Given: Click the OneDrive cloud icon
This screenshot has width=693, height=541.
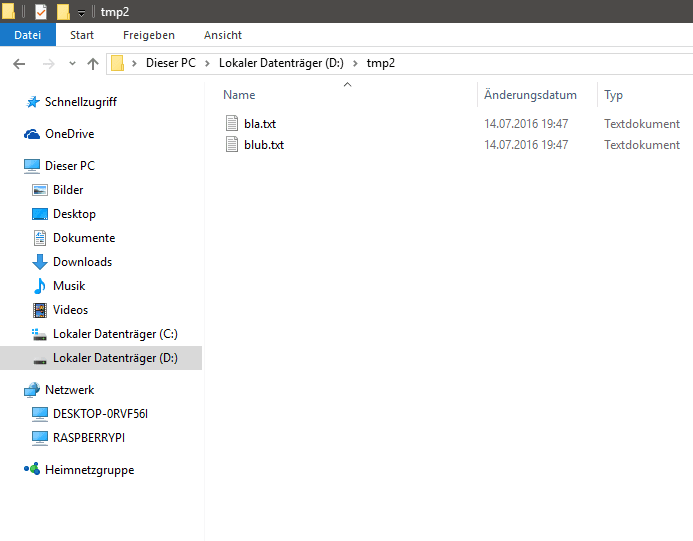Looking at the screenshot, I should pos(32,134).
